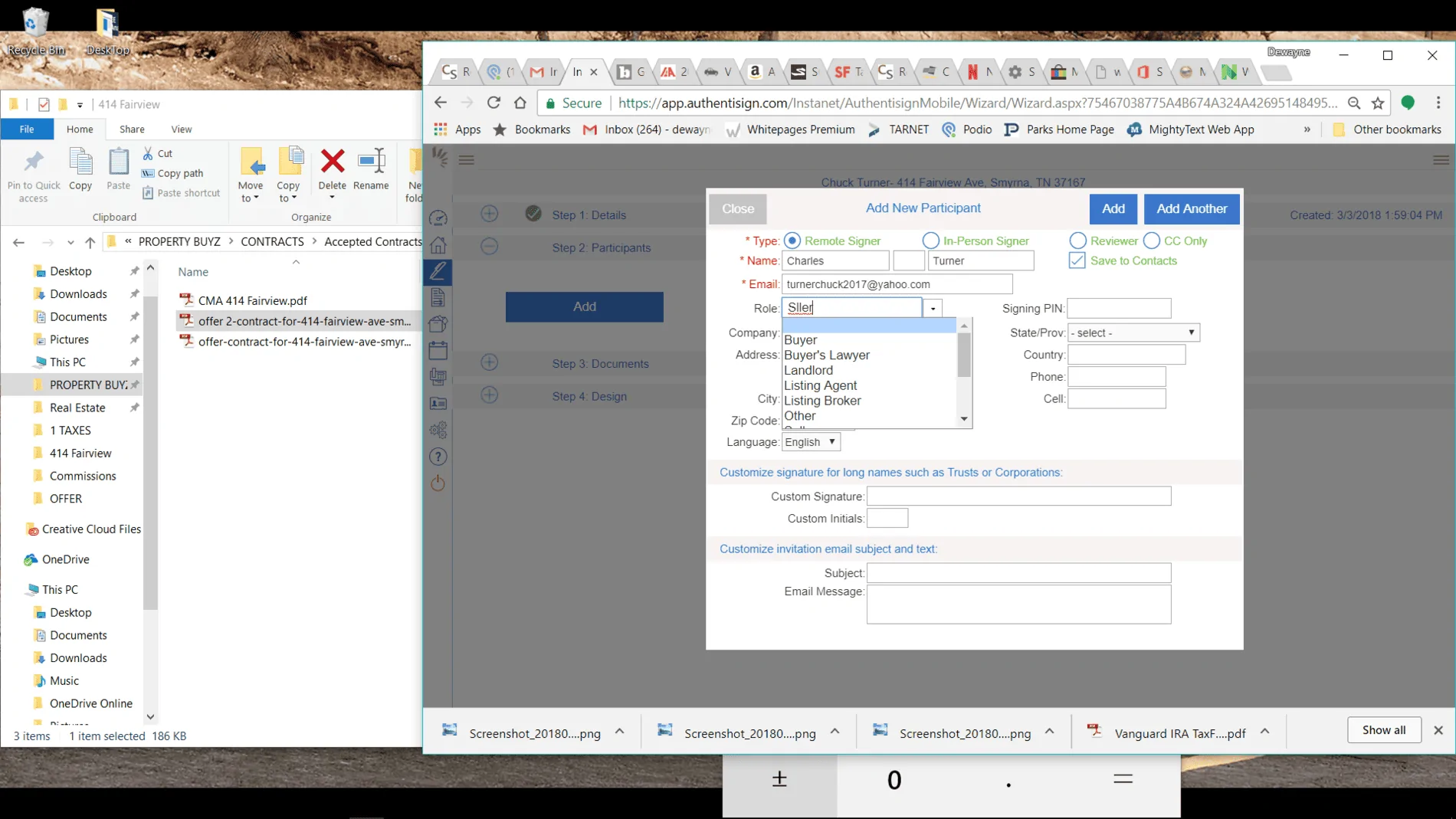Select CC Only radio button
The image size is (1456, 819).
1152,241
